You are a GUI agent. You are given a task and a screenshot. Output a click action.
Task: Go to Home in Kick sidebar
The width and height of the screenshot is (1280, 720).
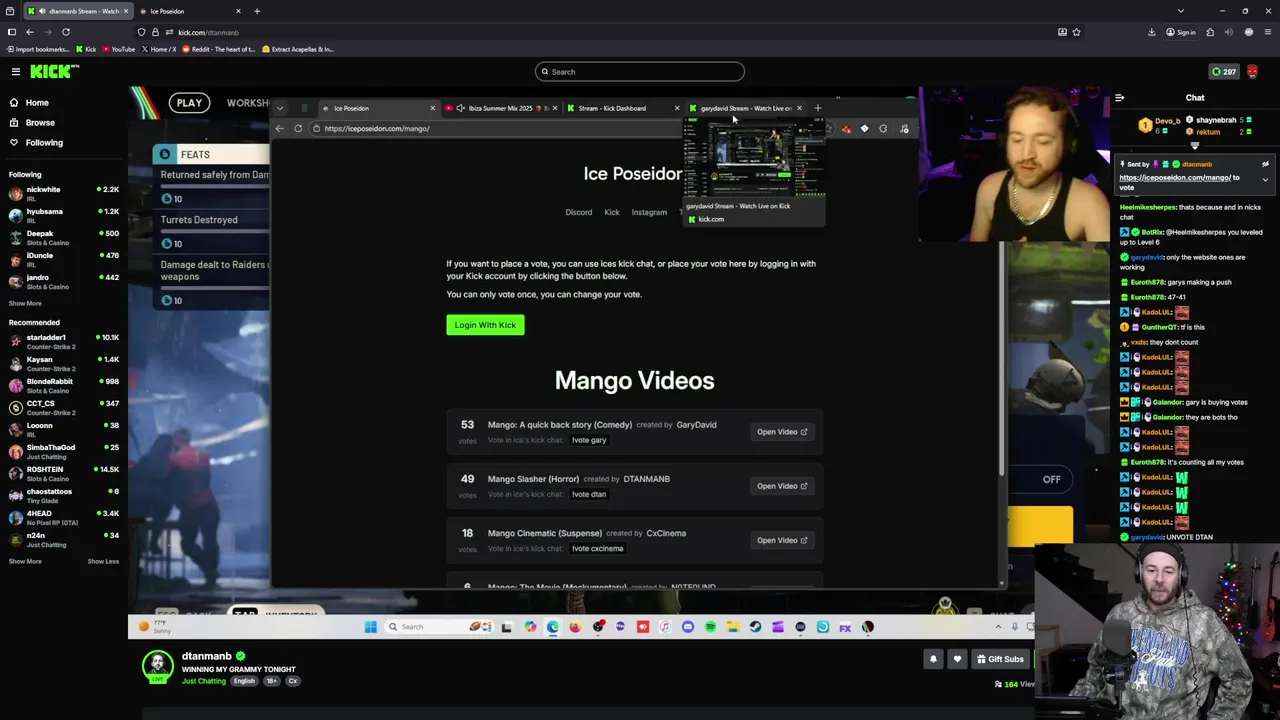point(37,102)
